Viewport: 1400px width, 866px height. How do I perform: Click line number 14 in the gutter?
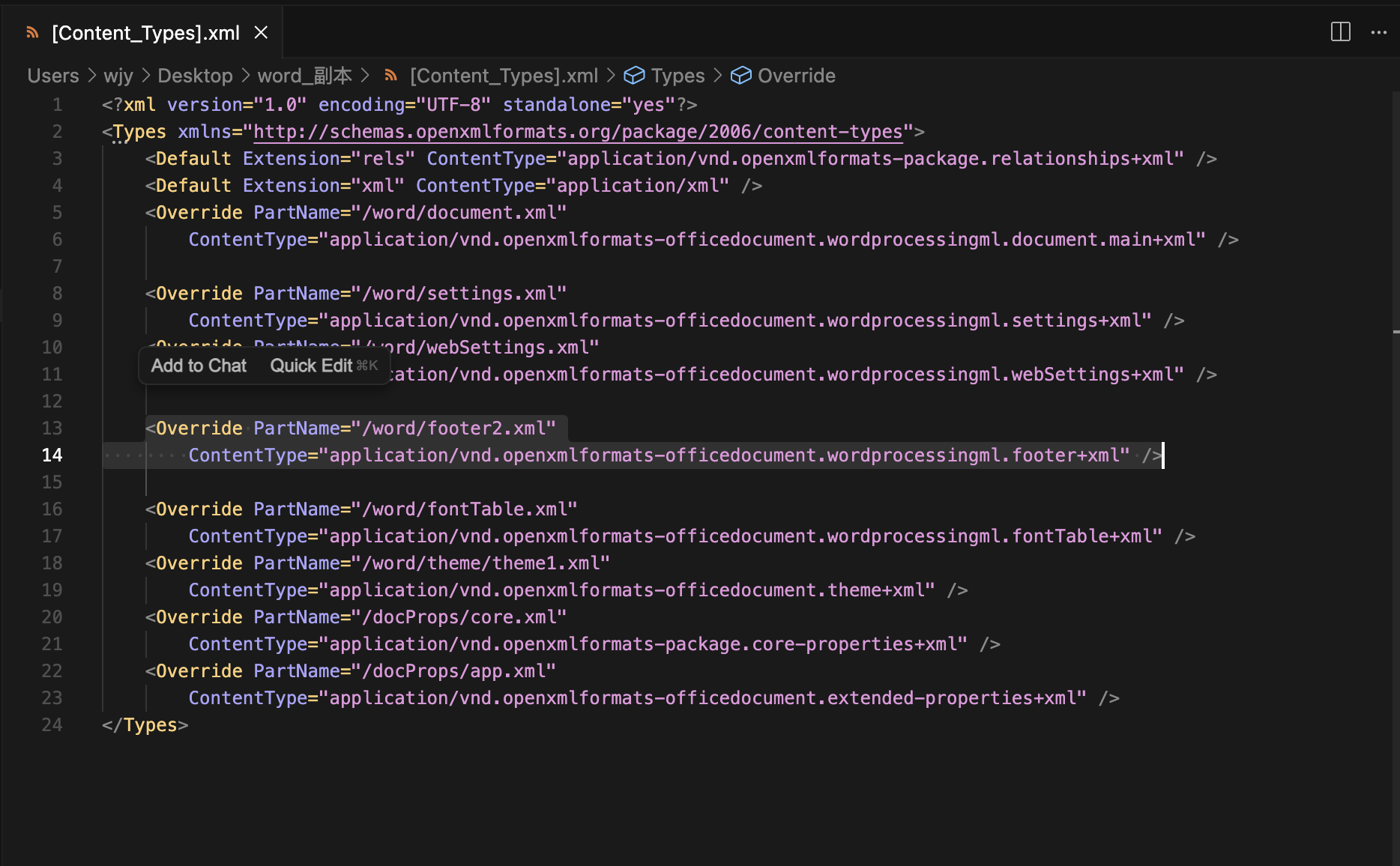(x=52, y=455)
